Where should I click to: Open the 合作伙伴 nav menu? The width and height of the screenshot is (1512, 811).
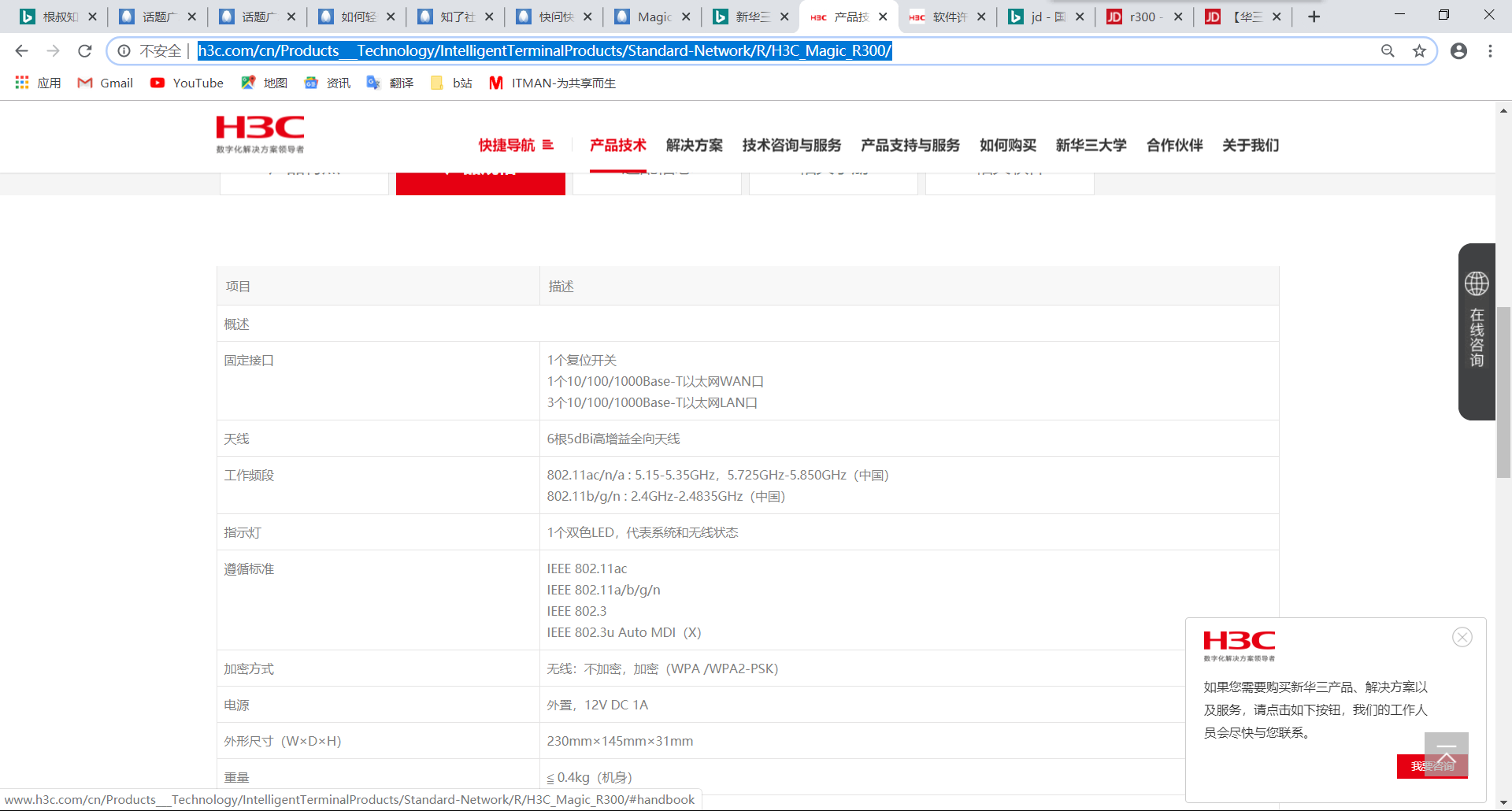(x=1175, y=145)
